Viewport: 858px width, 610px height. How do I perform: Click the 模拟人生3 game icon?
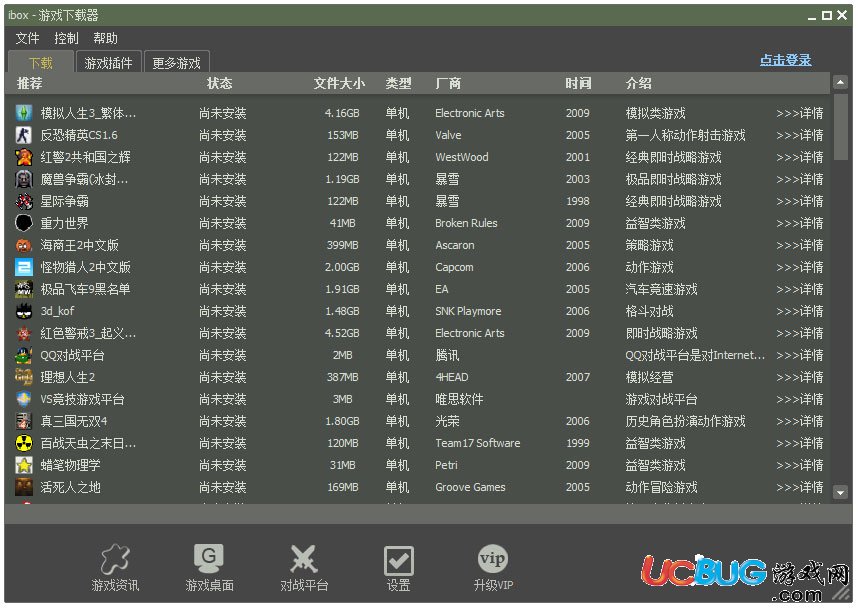click(24, 113)
